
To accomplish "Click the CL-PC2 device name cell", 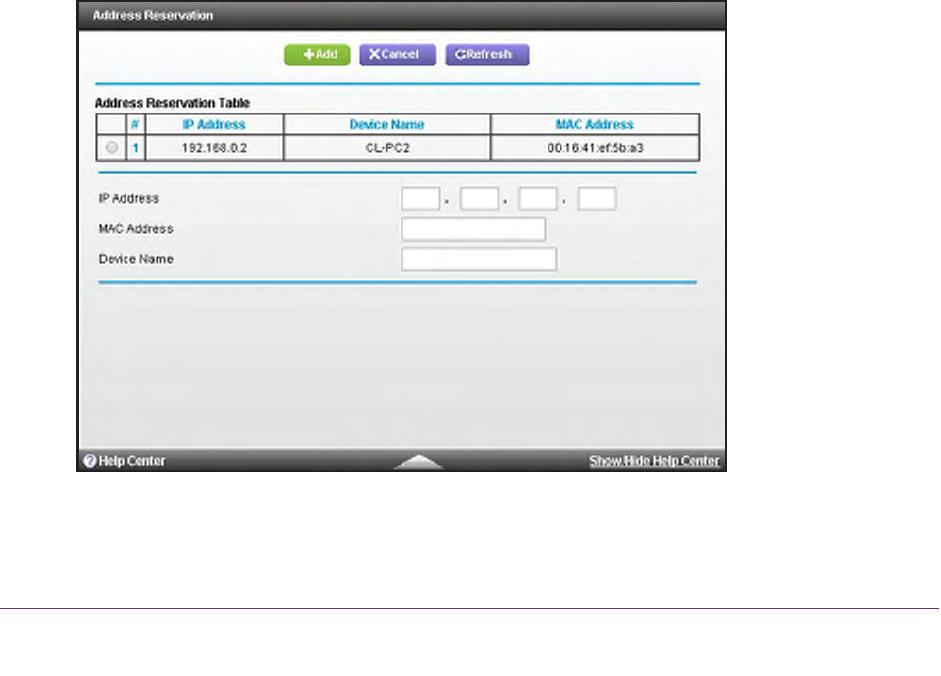I will pyautogui.click(x=387, y=148).
